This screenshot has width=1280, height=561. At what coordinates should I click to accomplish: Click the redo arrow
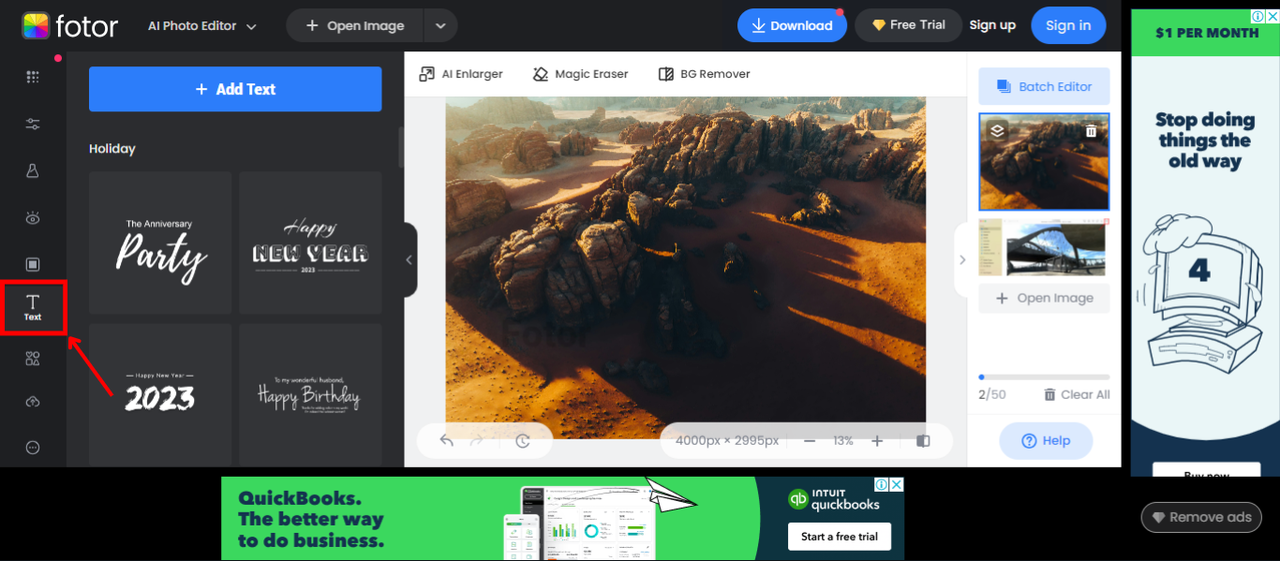click(x=477, y=440)
